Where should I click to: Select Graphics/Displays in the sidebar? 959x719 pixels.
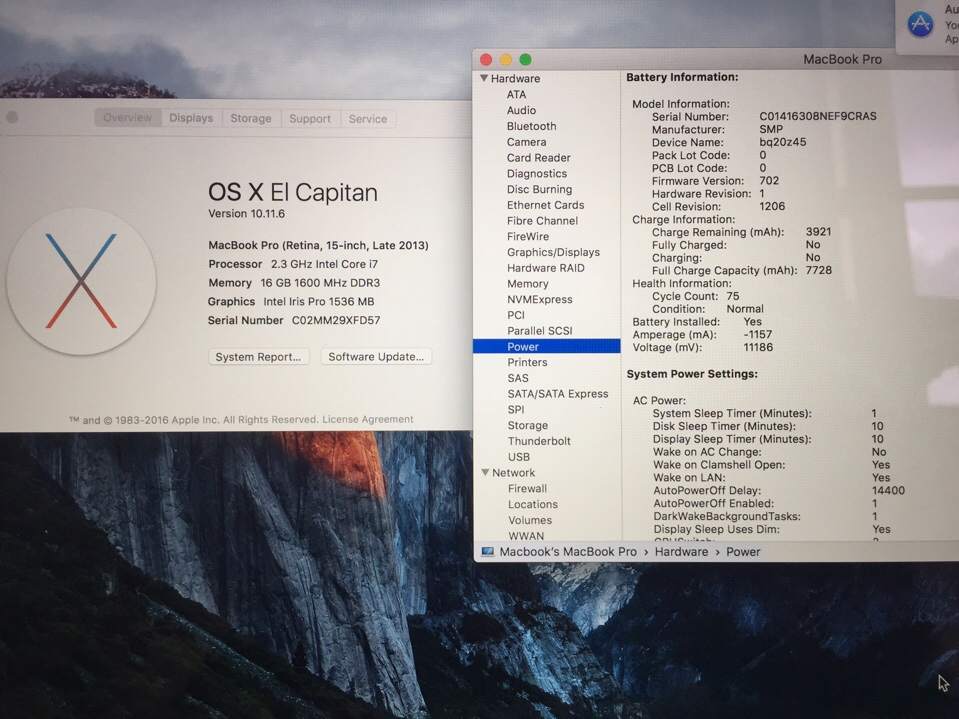553,253
